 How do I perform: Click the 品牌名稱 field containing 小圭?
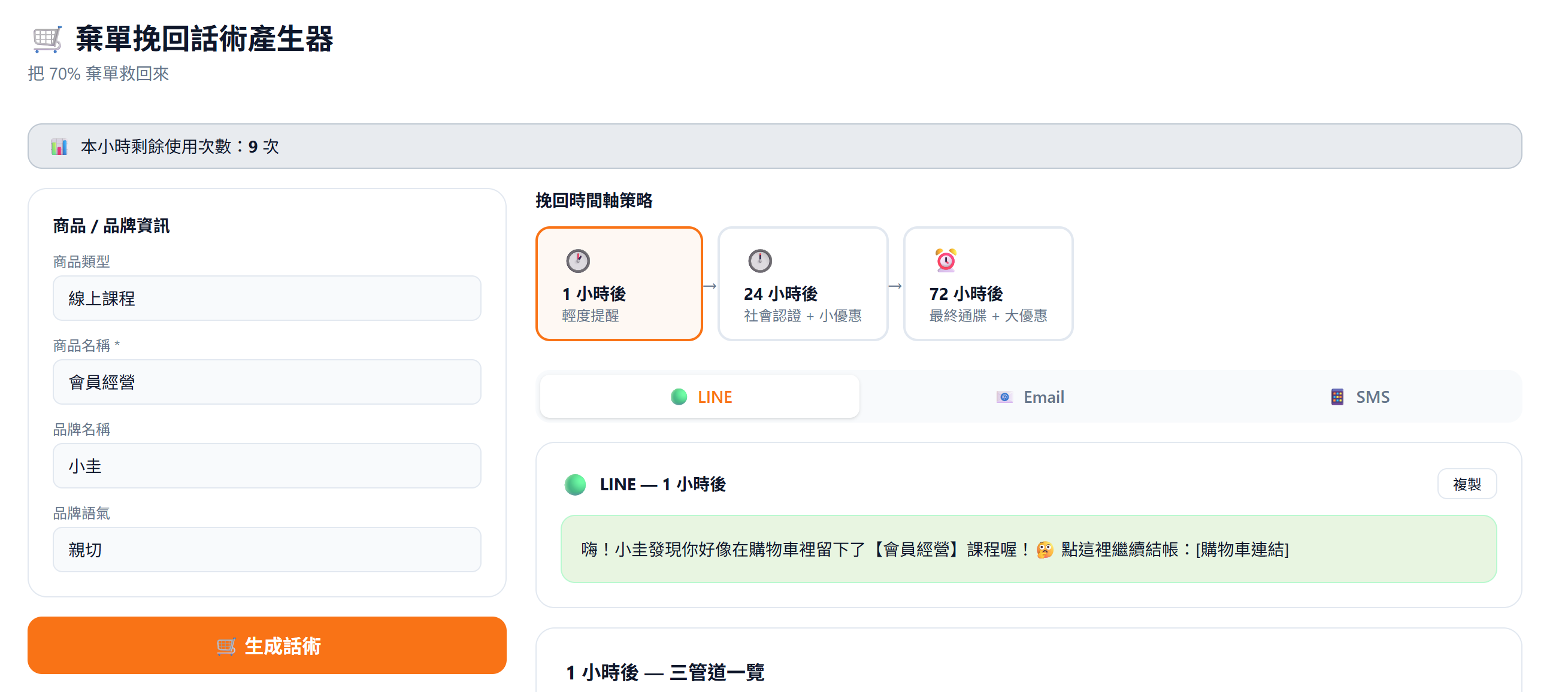point(267,466)
